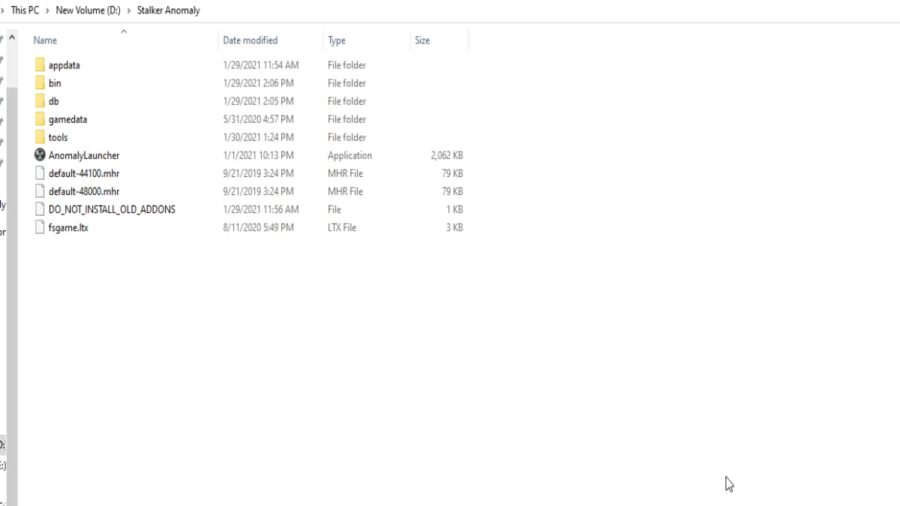Click the AnomalyLauncher application icon
This screenshot has width=900, height=506.
pos(40,155)
